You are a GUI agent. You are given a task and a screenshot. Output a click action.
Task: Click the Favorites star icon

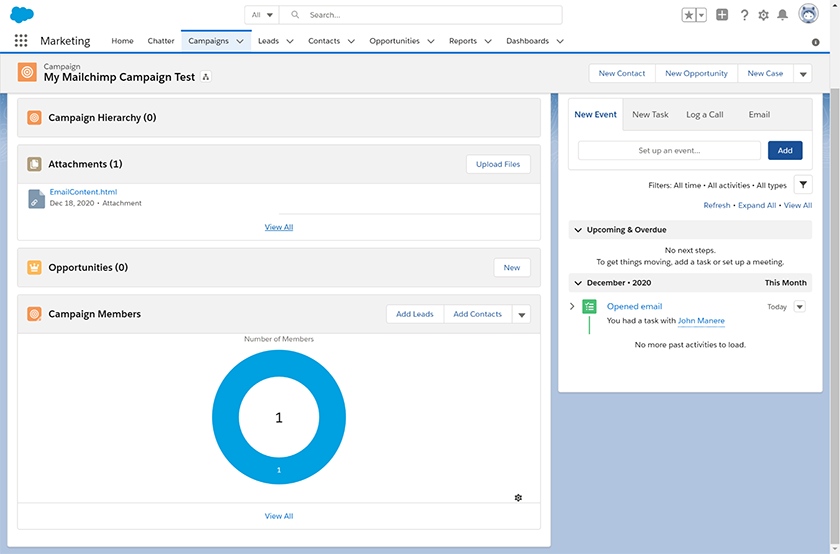click(688, 15)
